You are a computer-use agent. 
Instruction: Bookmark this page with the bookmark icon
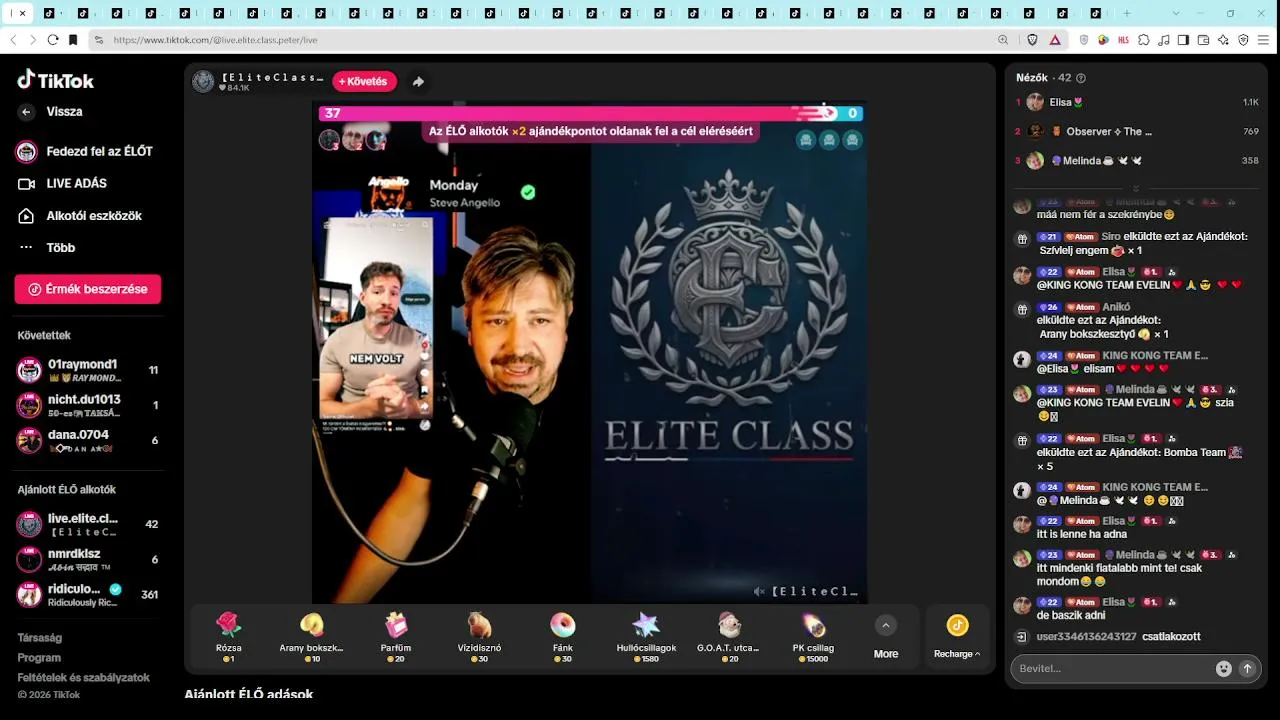pos(73,40)
